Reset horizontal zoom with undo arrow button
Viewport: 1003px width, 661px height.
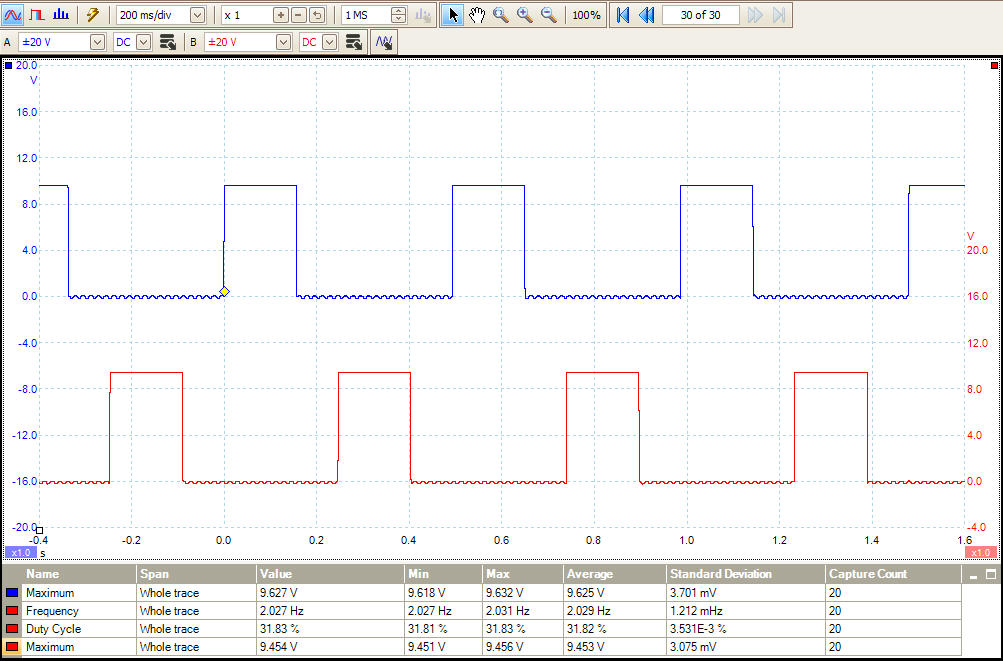317,15
